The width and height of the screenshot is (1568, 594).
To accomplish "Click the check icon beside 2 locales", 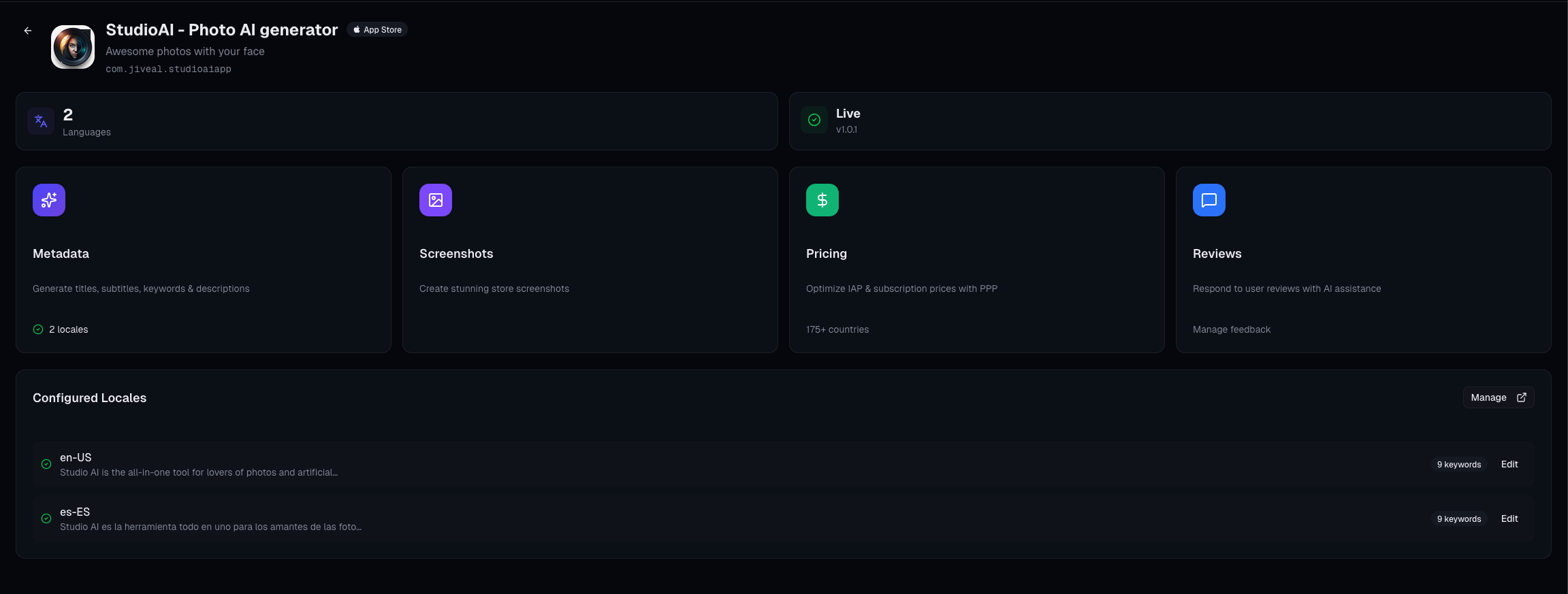I will coord(38,329).
